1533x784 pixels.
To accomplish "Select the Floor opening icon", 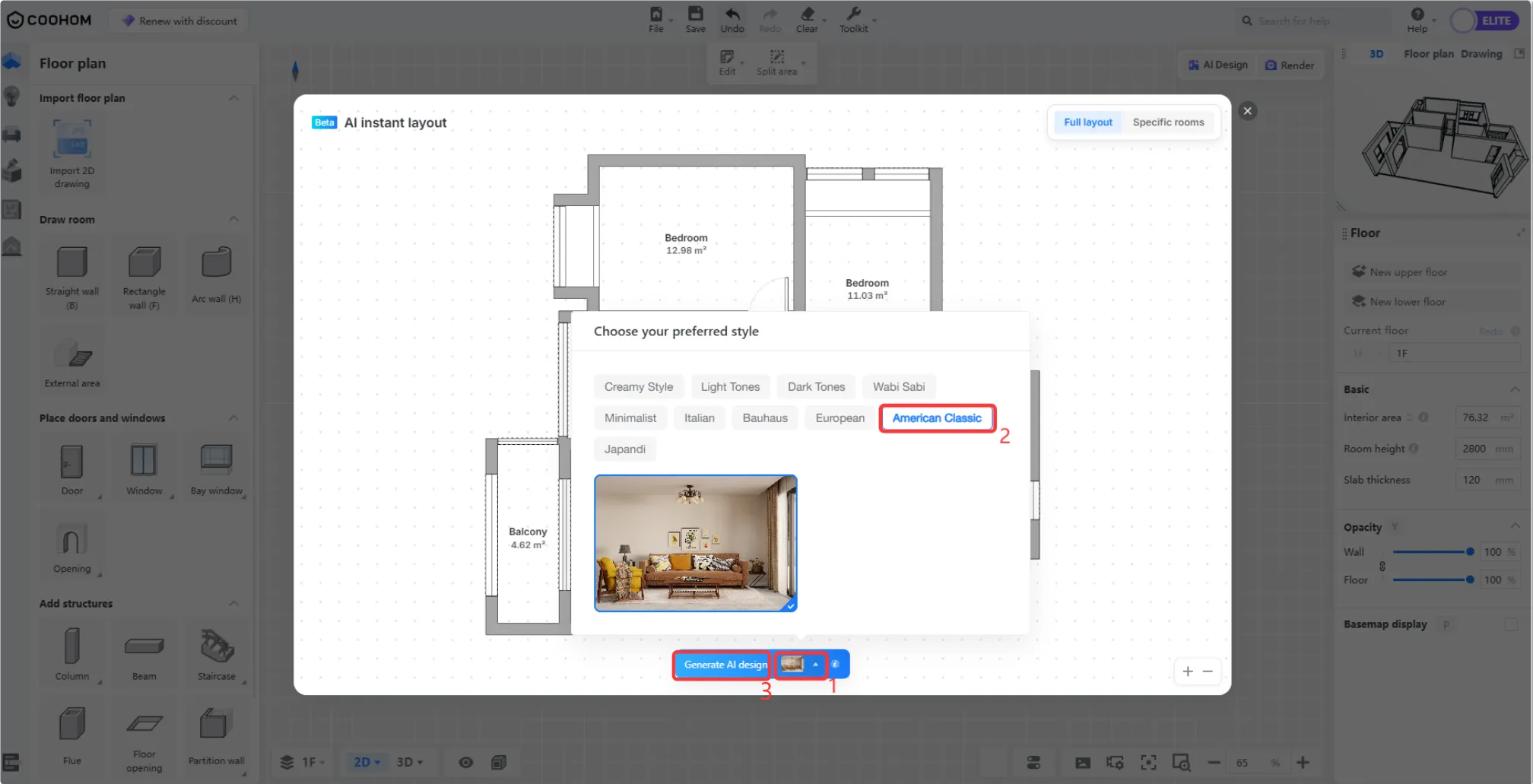I will 144,723.
